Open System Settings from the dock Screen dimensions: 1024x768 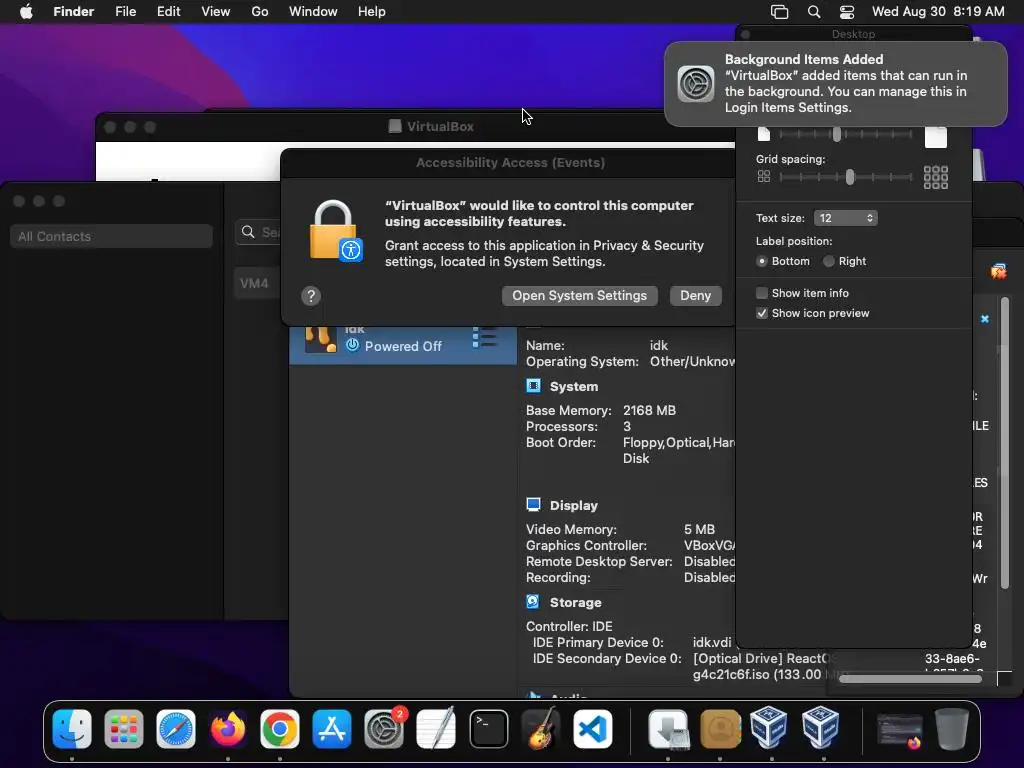(x=384, y=729)
